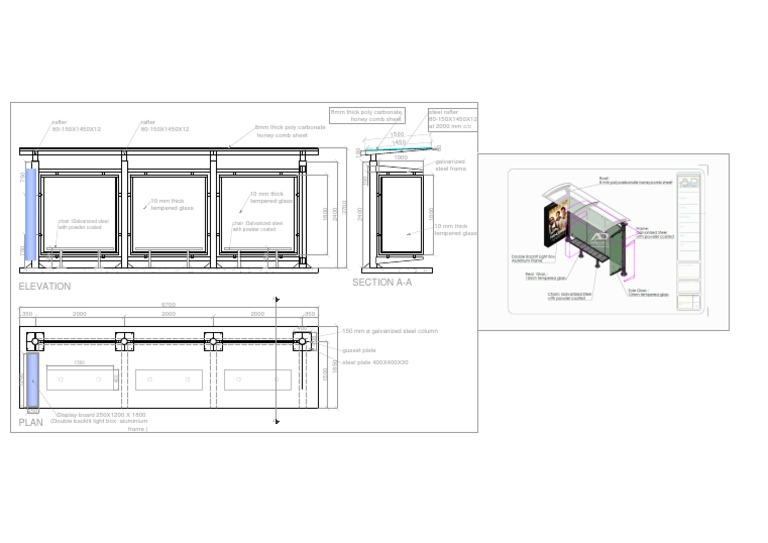Click the 1500 dimension above the section roof
The height and width of the screenshot is (543, 768).
(397, 134)
